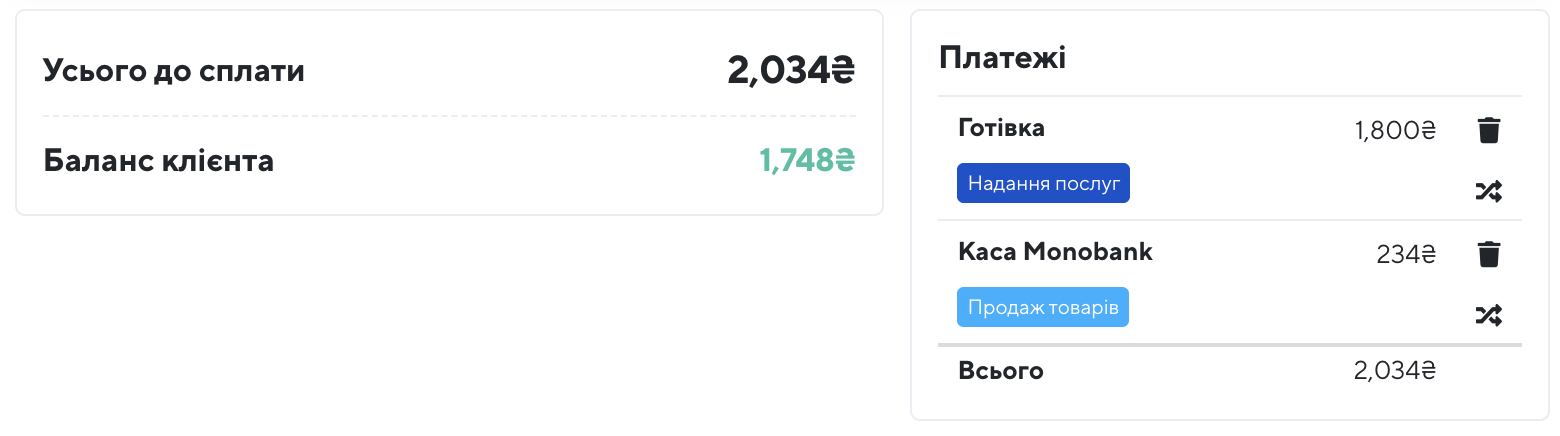Click the dashed divider above Баланс клієнта
This screenshot has width=1560, height=436.
pyautogui.click(x=449, y=116)
